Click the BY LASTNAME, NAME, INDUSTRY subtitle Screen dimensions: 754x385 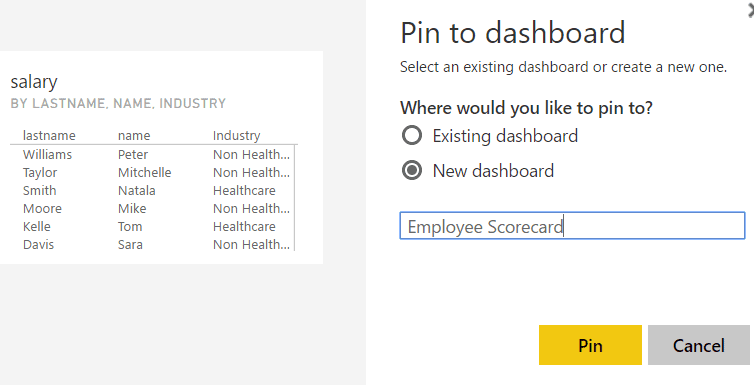118,103
